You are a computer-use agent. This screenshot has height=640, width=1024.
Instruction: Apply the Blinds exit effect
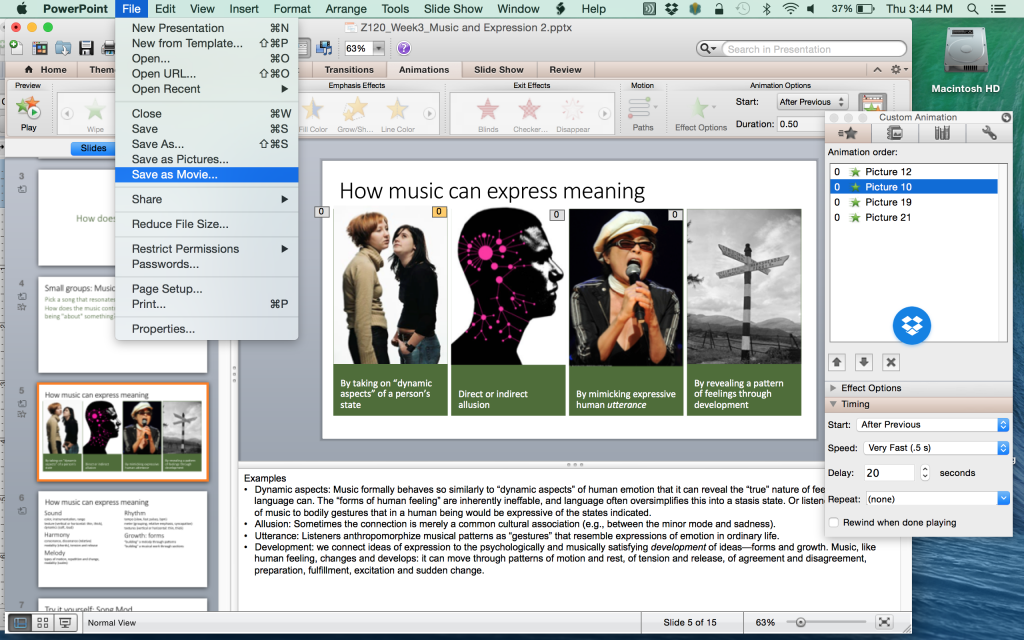pyautogui.click(x=488, y=114)
